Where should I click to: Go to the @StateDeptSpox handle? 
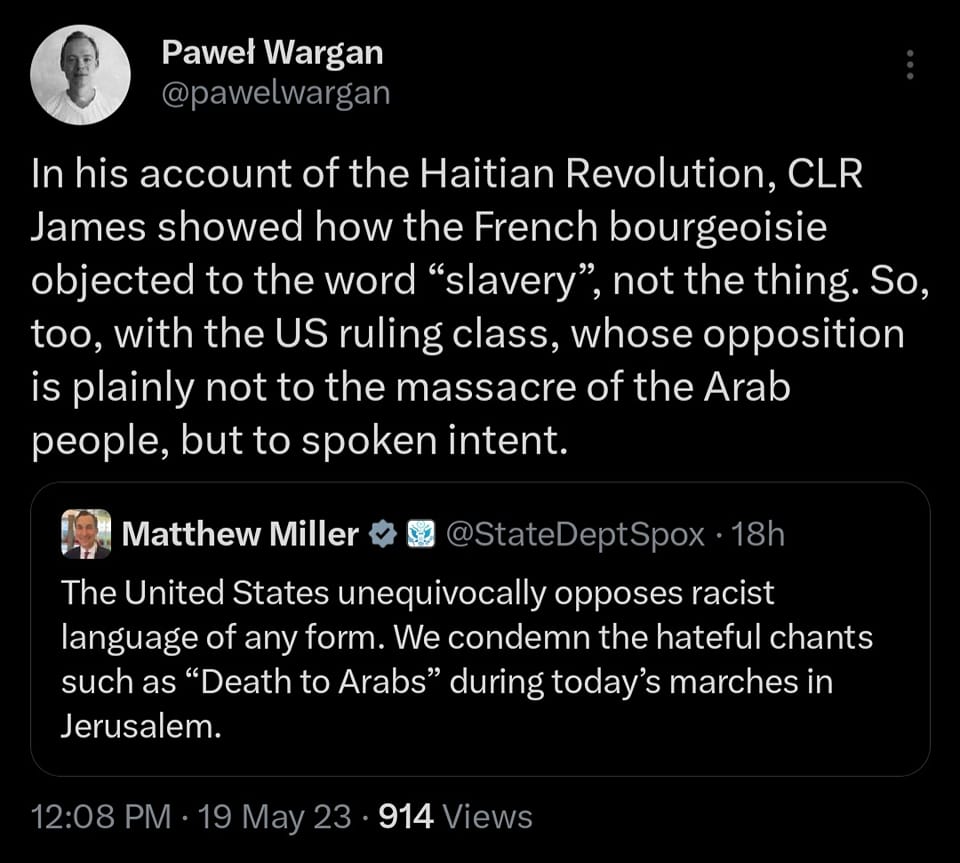coord(573,535)
